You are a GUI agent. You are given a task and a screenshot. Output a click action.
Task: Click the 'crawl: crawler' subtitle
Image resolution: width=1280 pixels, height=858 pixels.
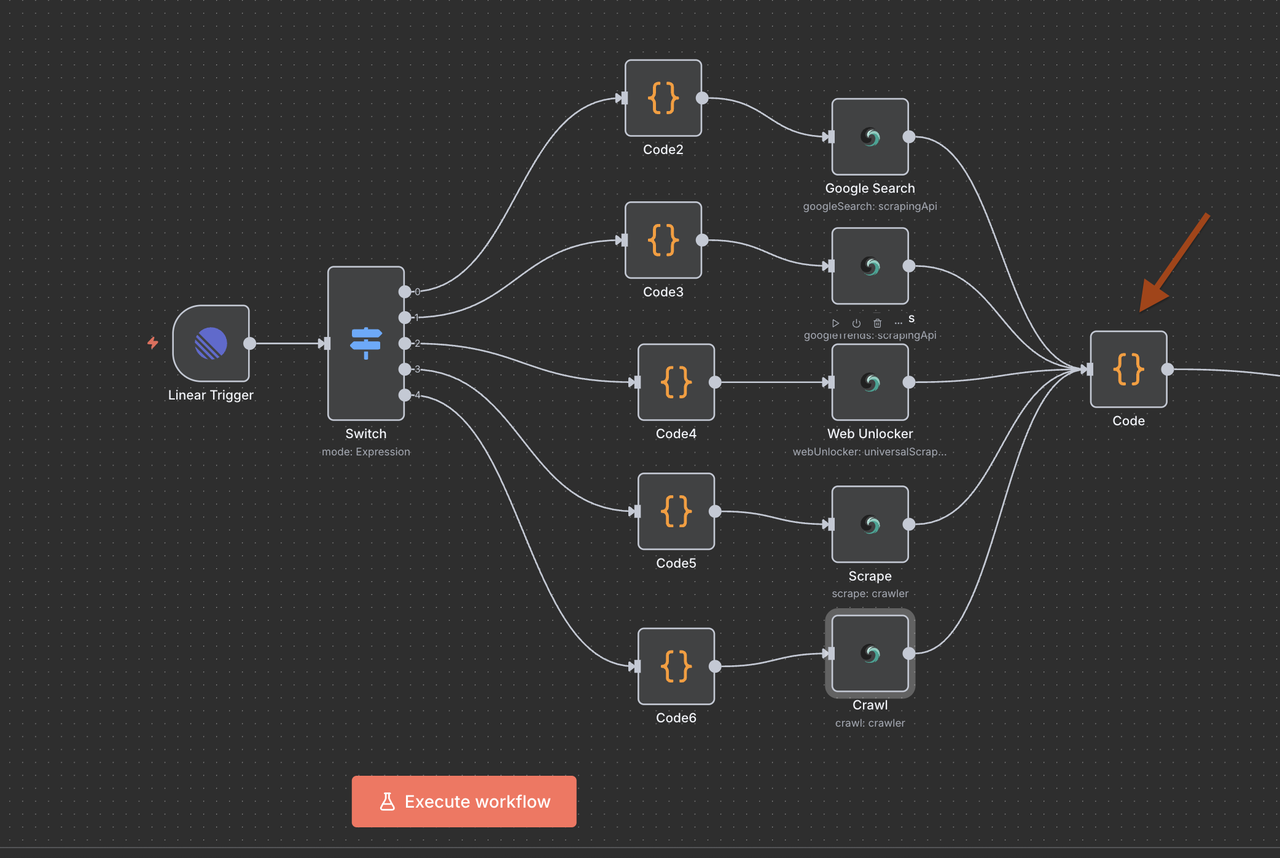[870, 723]
